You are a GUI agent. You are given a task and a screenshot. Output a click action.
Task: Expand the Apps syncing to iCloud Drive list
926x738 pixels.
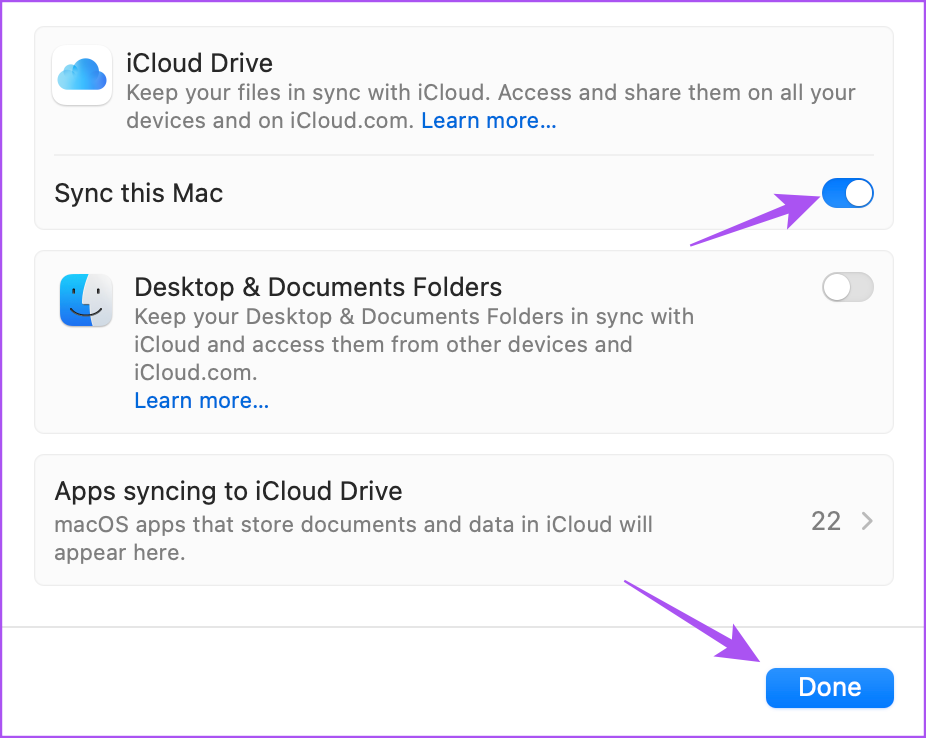click(866, 520)
